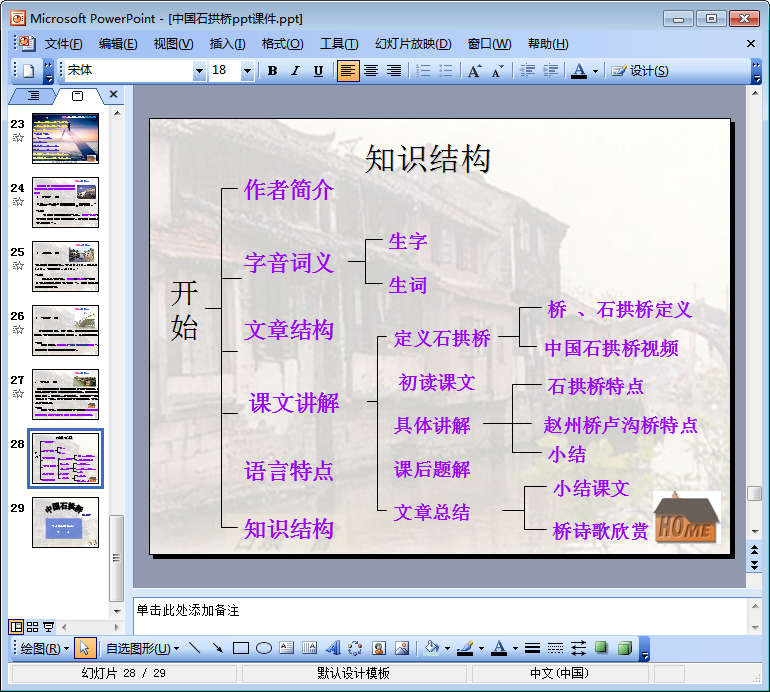
Task: Click the Fill Color bucket
Action: point(432,648)
